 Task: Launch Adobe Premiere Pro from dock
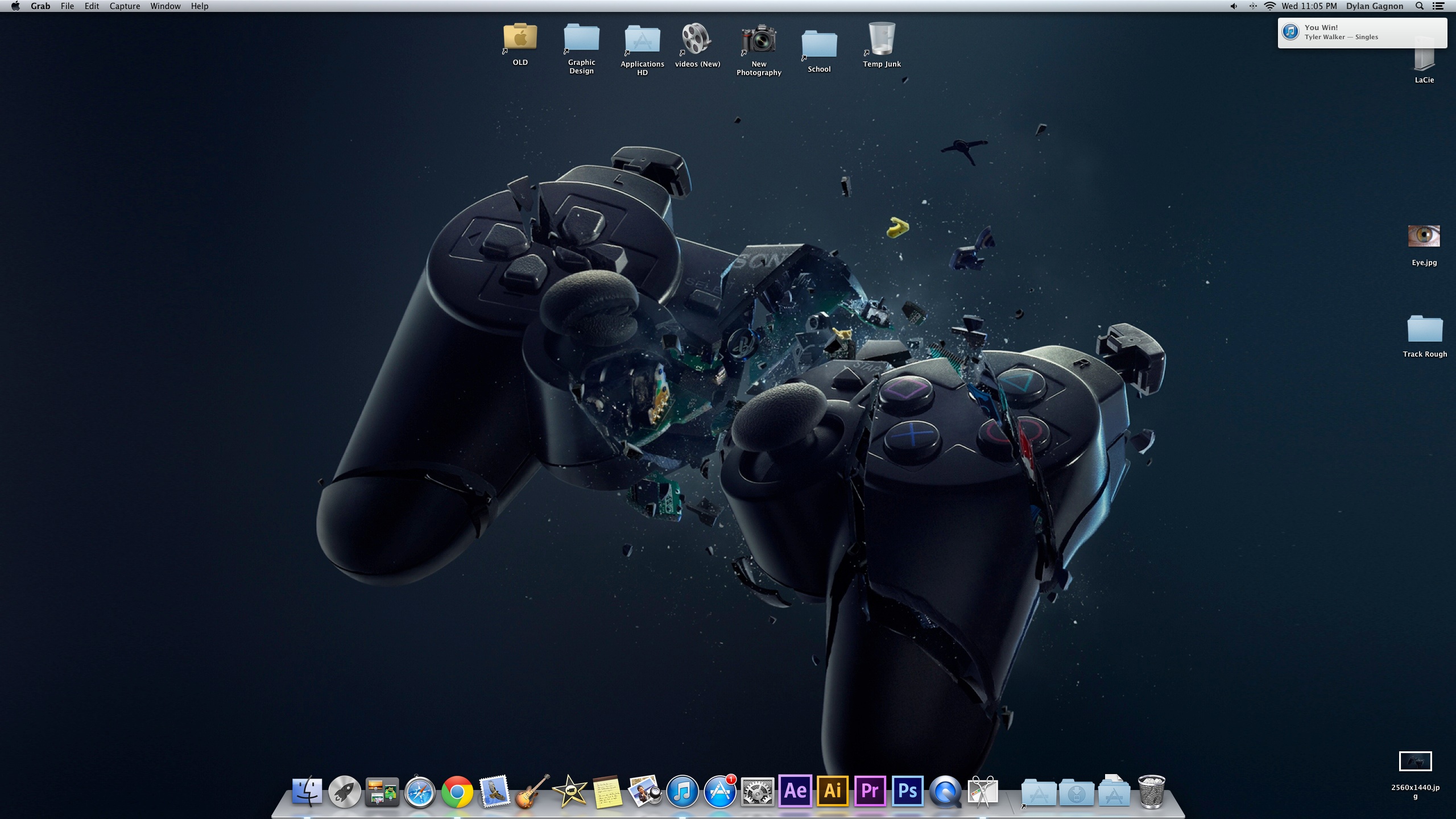pos(870,791)
